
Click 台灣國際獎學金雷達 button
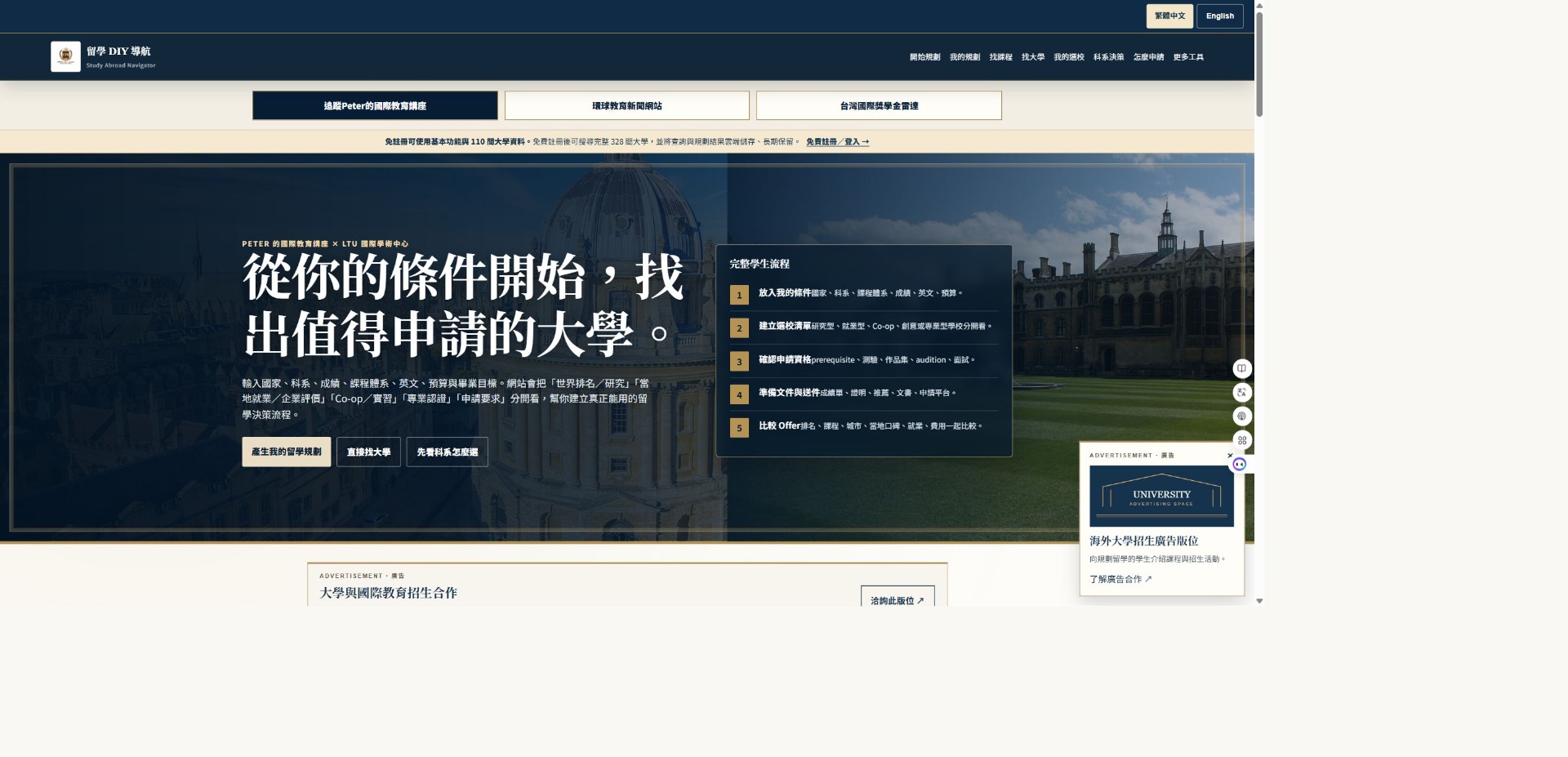[879, 105]
